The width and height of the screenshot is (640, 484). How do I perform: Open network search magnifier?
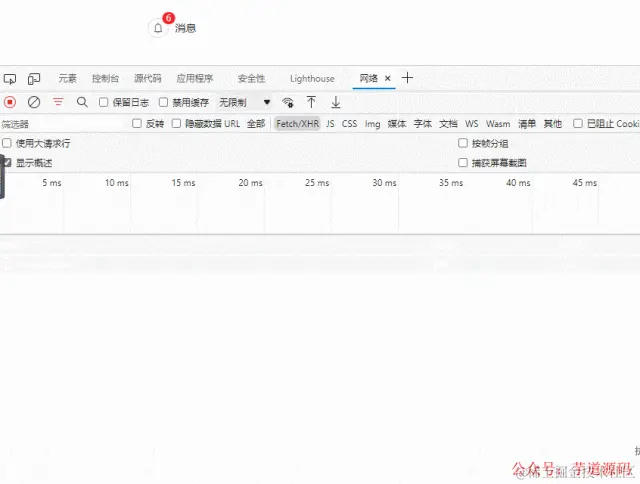tap(82, 102)
